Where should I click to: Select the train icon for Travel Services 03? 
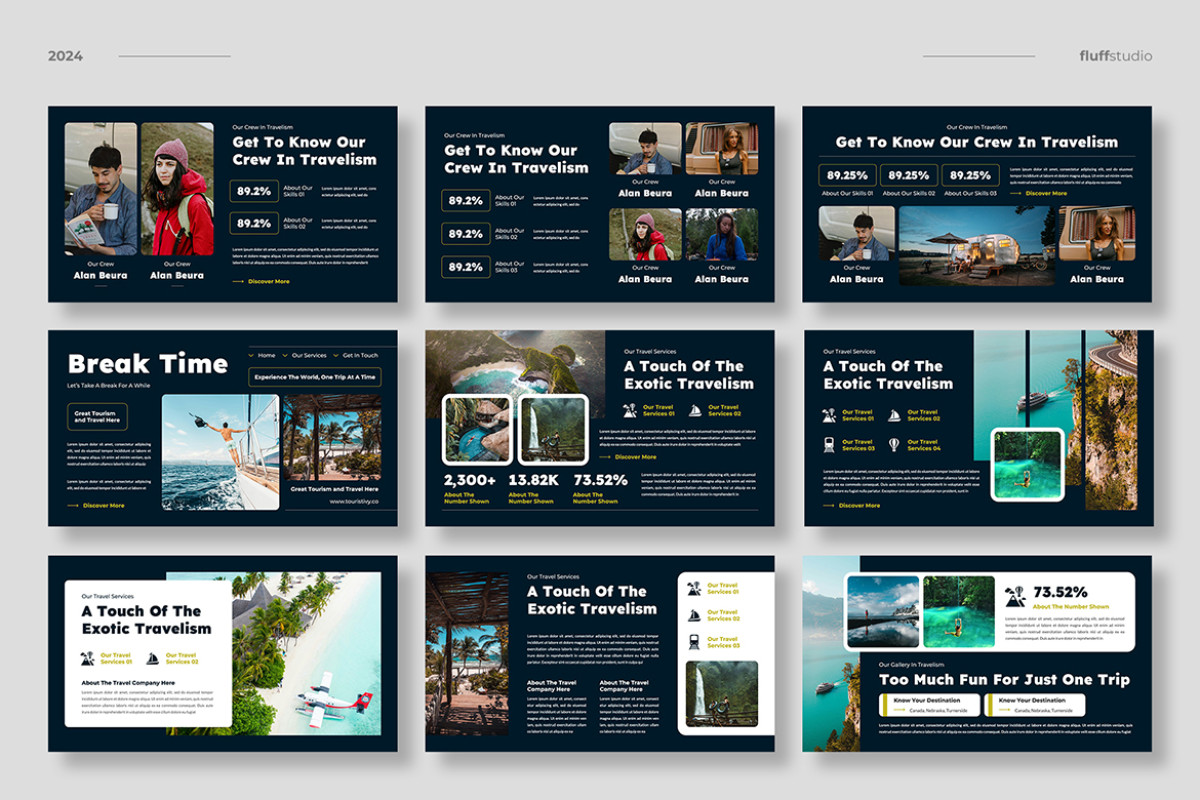(829, 444)
